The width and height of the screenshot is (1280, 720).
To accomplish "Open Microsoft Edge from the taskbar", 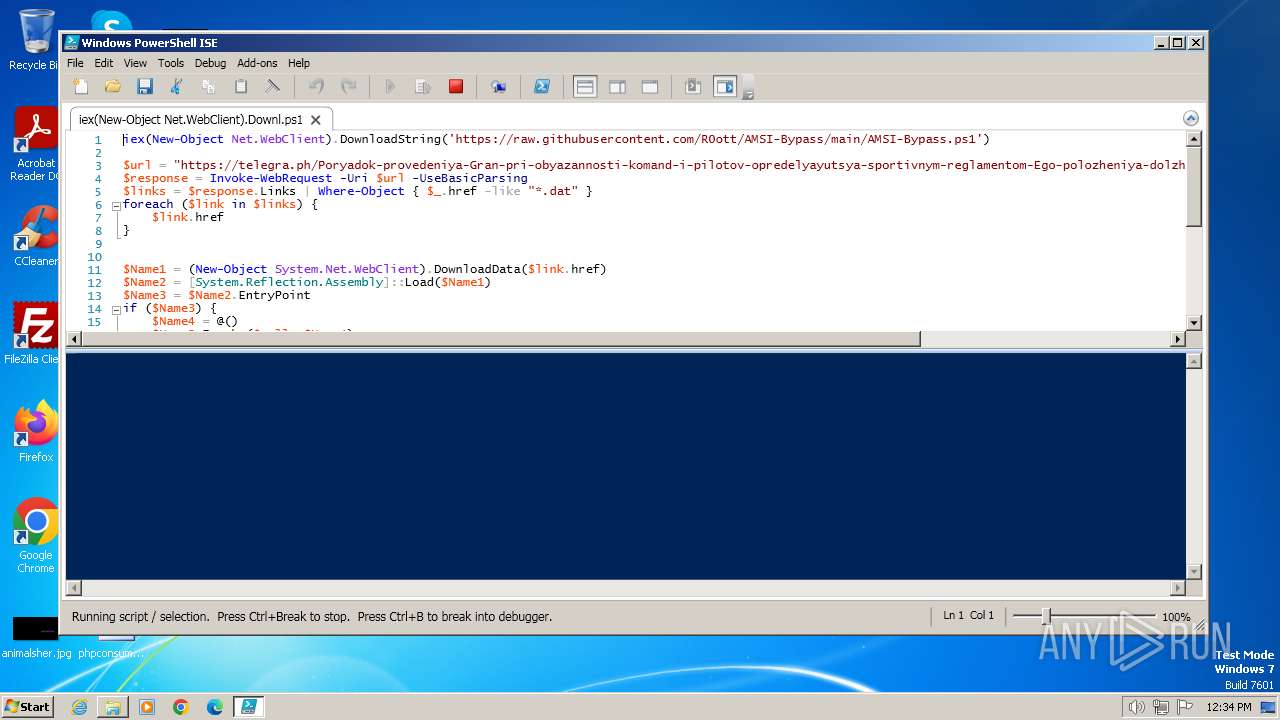I will pyautogui.click(x=215, y=707).
